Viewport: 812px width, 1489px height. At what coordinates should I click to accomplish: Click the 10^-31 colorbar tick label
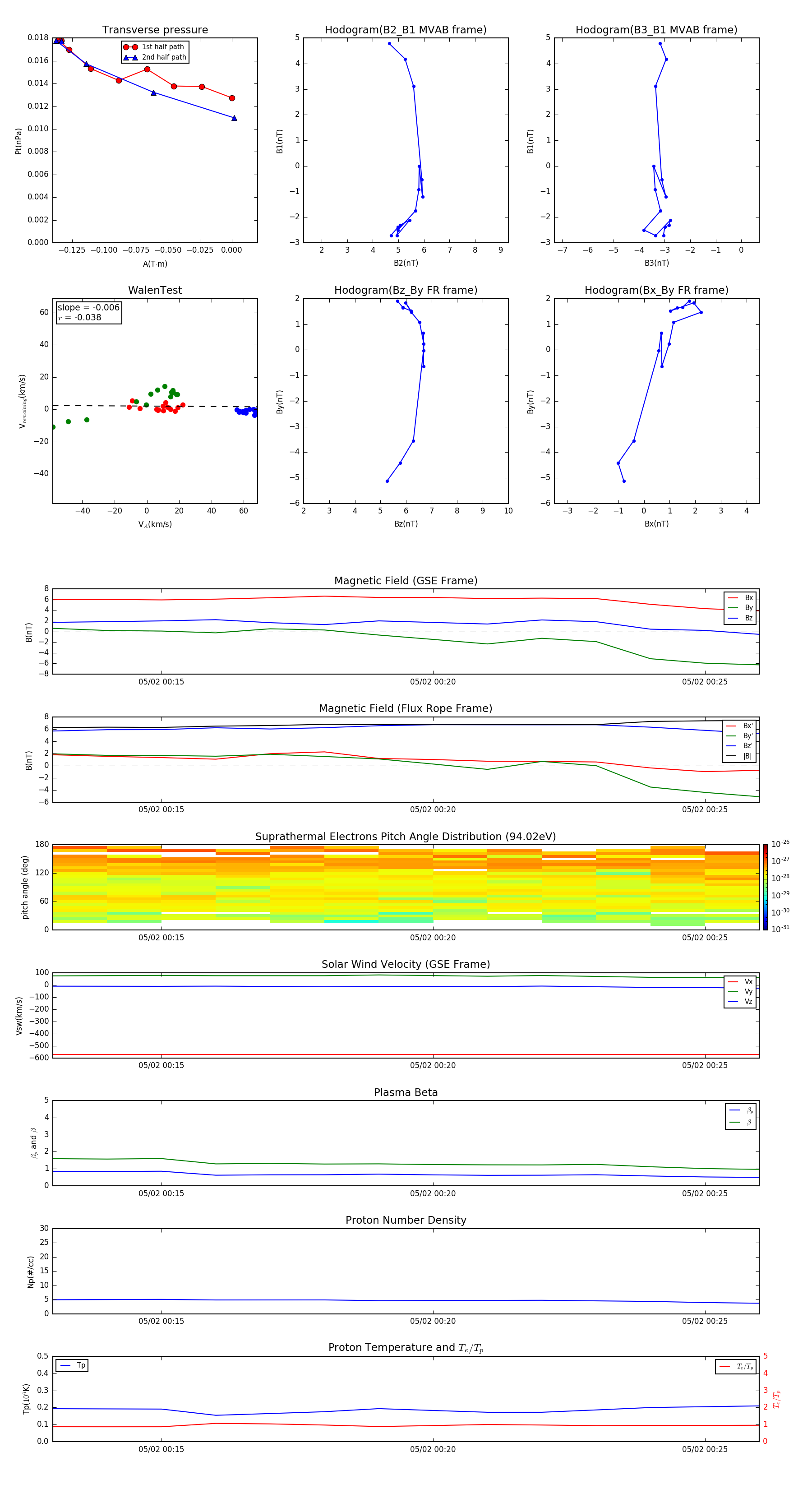(780, 929)
